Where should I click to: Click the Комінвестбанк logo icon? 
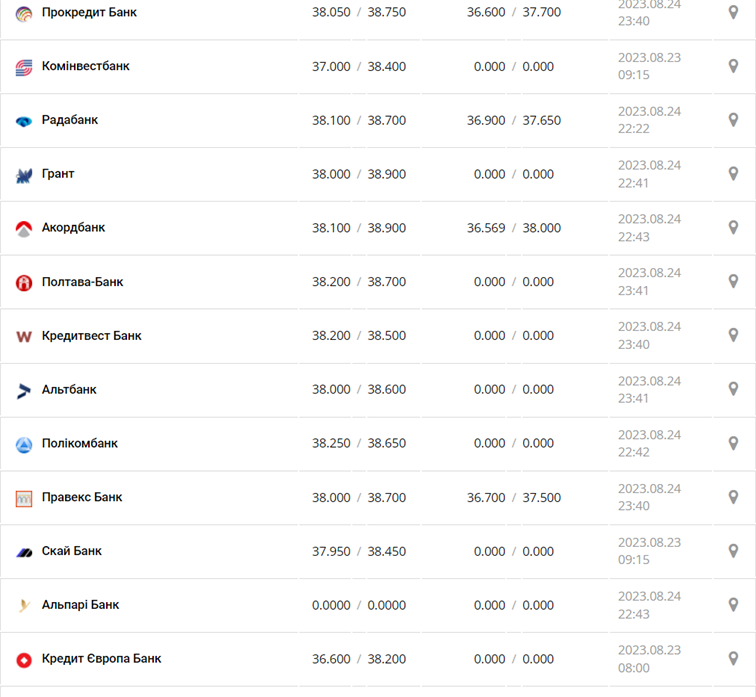click(x=24, y=67)
